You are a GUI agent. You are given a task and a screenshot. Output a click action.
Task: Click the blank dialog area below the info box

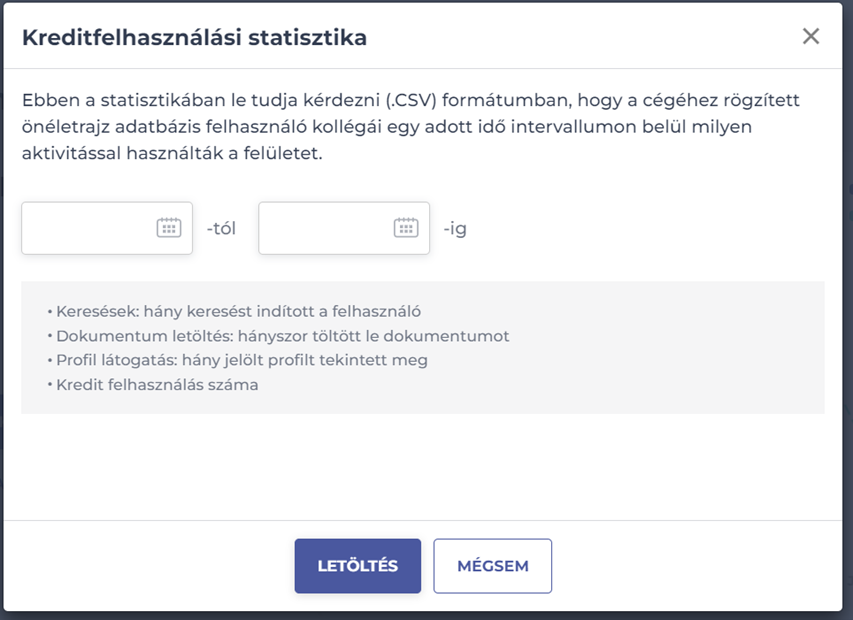pyautogui.click(x=422, y=466)
